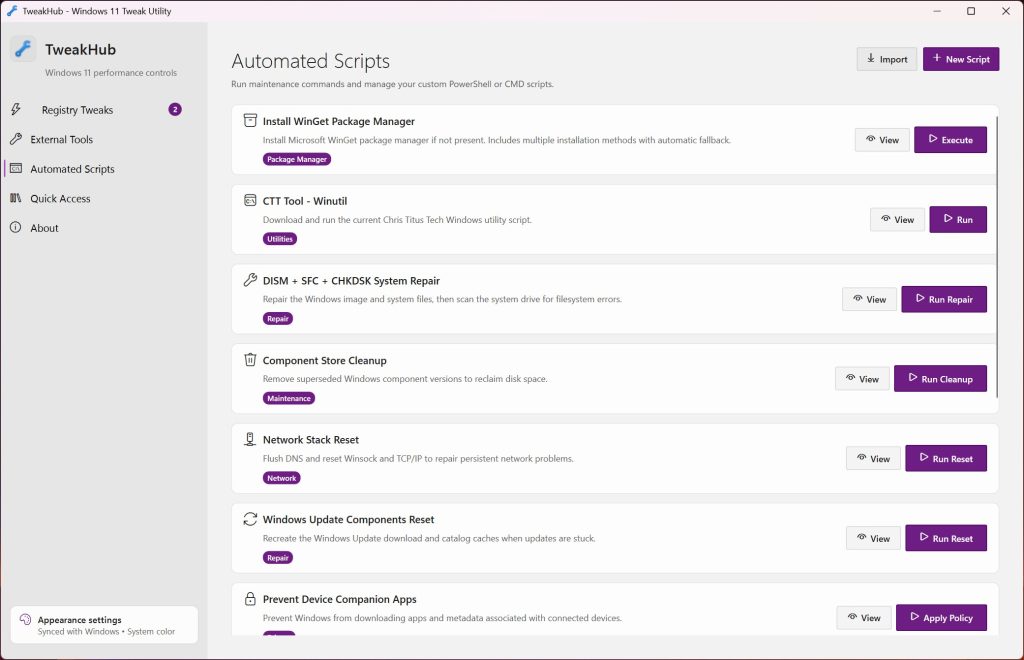This screenshot has width=1024, height=660.
Task: View the Install WinGet script
Action: click(882, 140)
